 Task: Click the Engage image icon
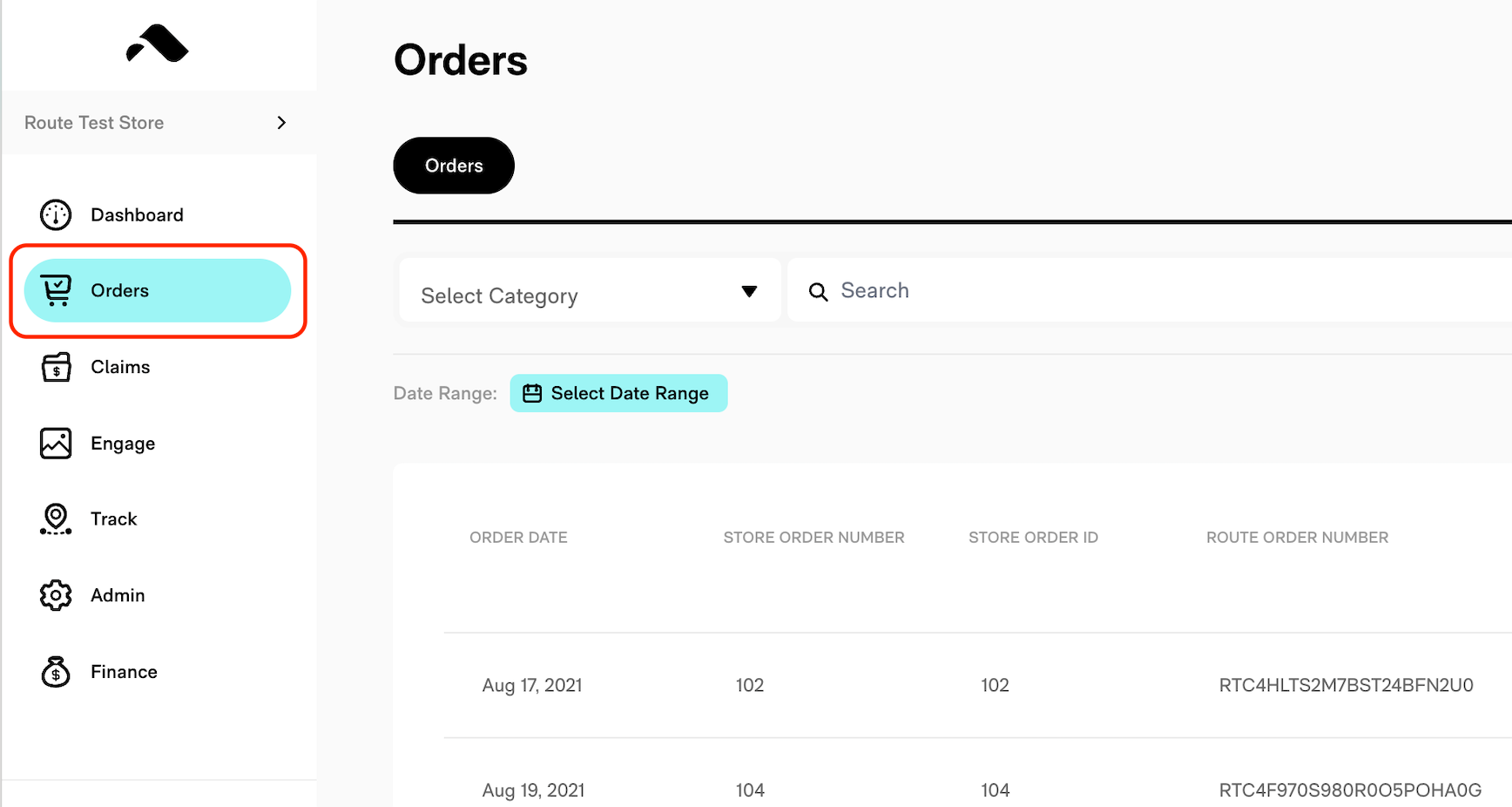click(x=56, y=443)
